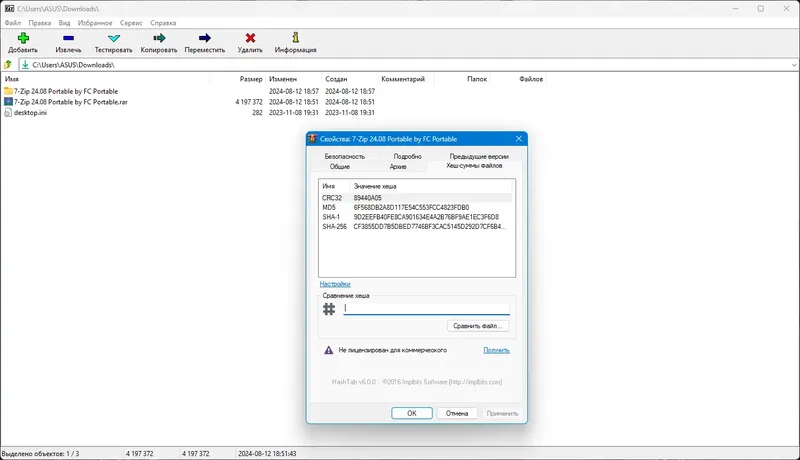Click the up-folder arrow icon beside address bar
This screenshot has width=800, height=460.
point(8,65)
